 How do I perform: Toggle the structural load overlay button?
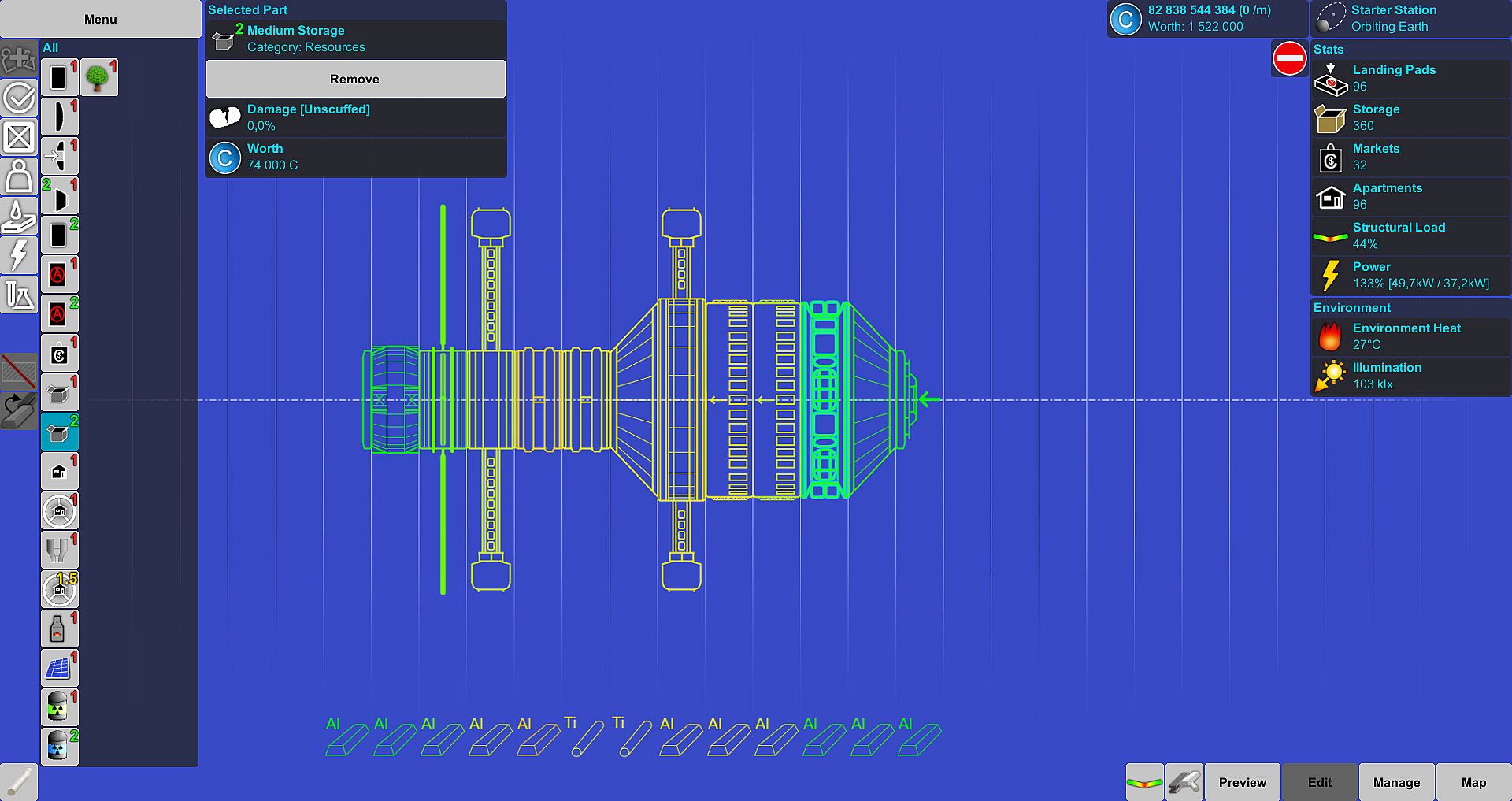click(x=1144, y=782)
